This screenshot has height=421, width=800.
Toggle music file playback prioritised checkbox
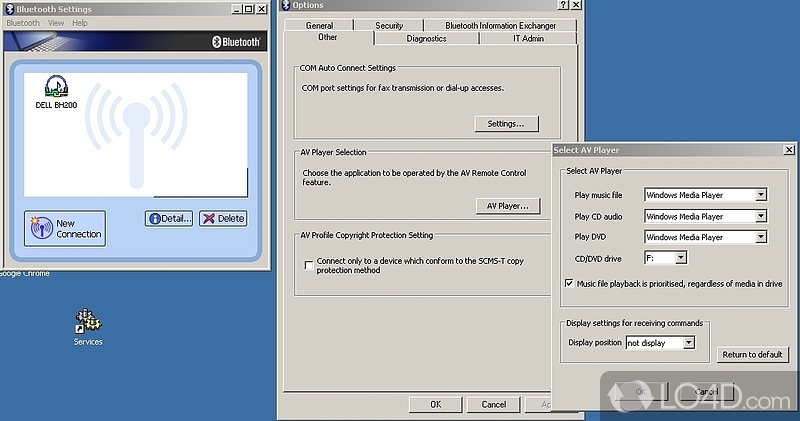569,283
